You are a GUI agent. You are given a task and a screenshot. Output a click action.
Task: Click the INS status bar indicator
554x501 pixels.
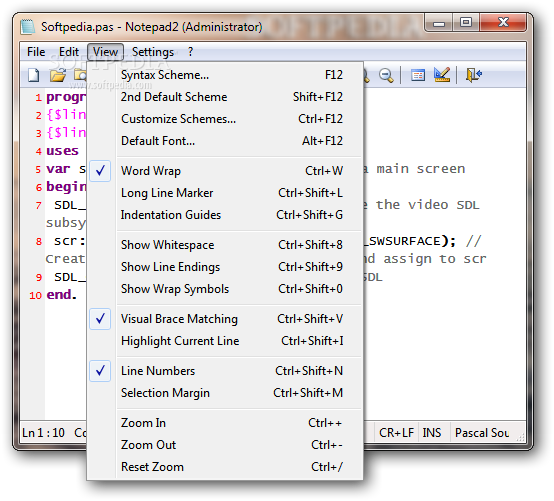[432, 432]
